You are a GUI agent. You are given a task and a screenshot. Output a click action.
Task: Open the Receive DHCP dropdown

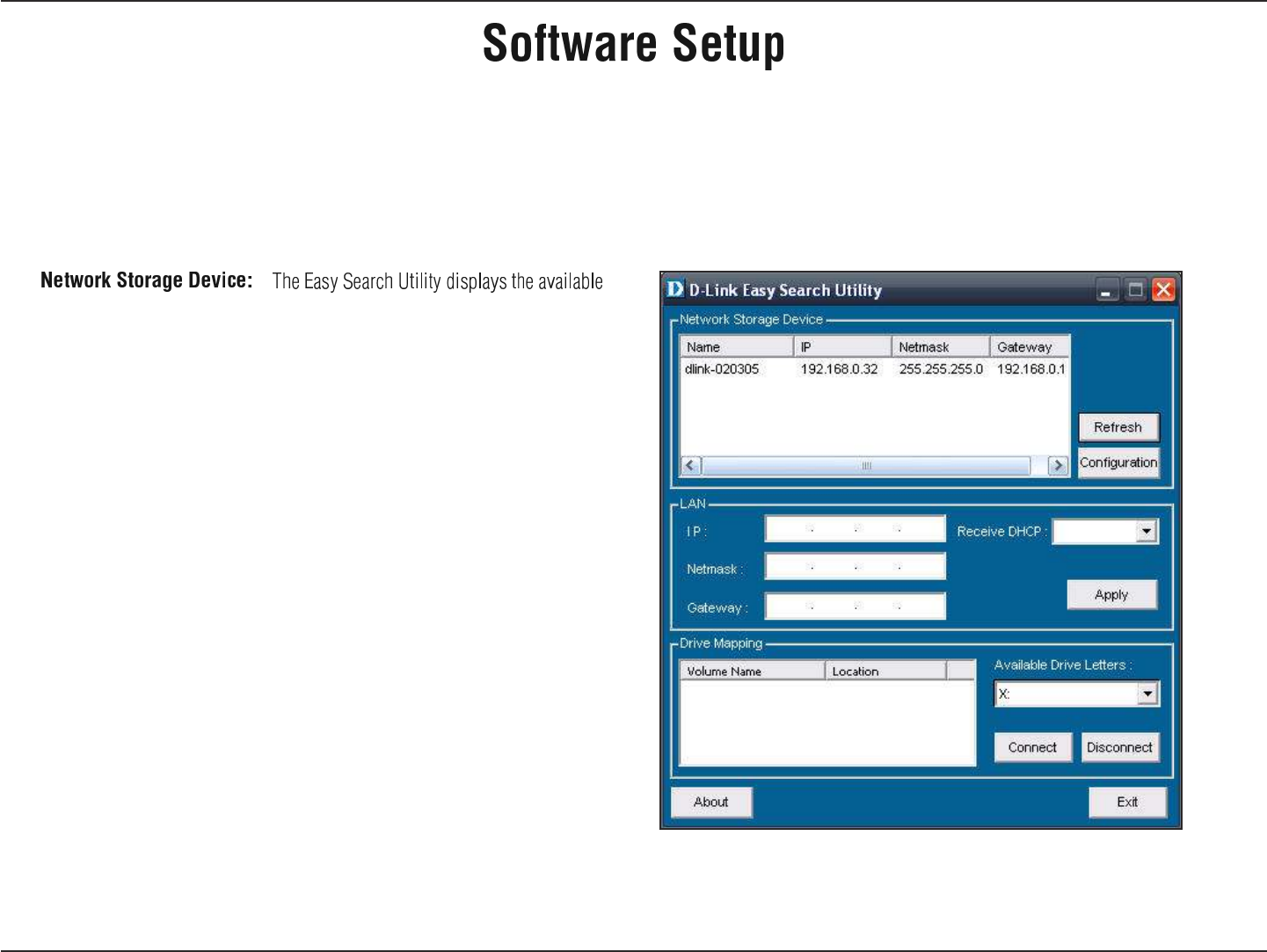coord(1146,532)
